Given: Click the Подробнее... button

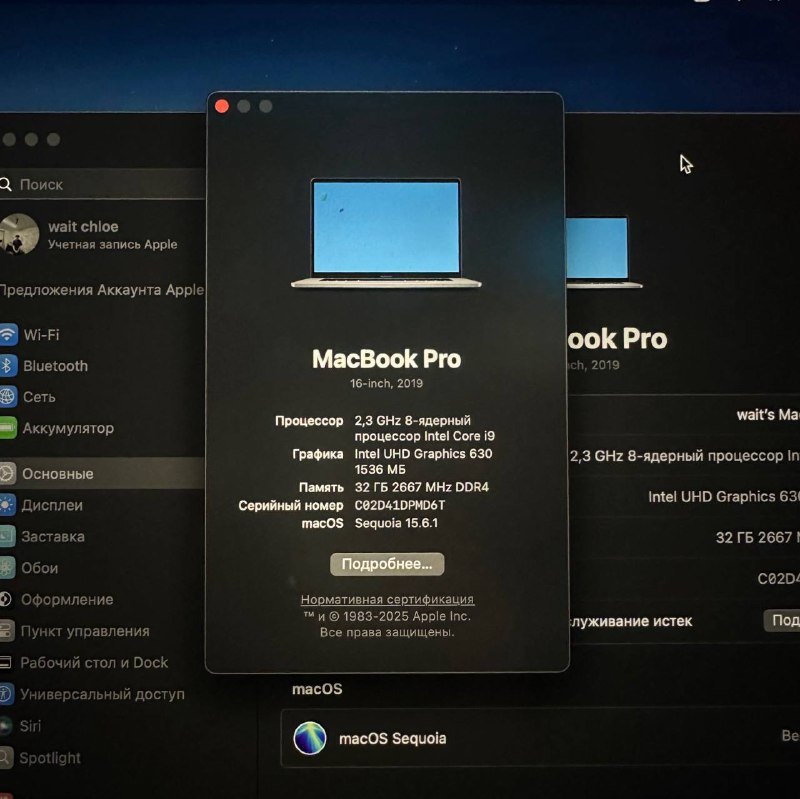Looking at the screenshot, I should click(390, 564).
